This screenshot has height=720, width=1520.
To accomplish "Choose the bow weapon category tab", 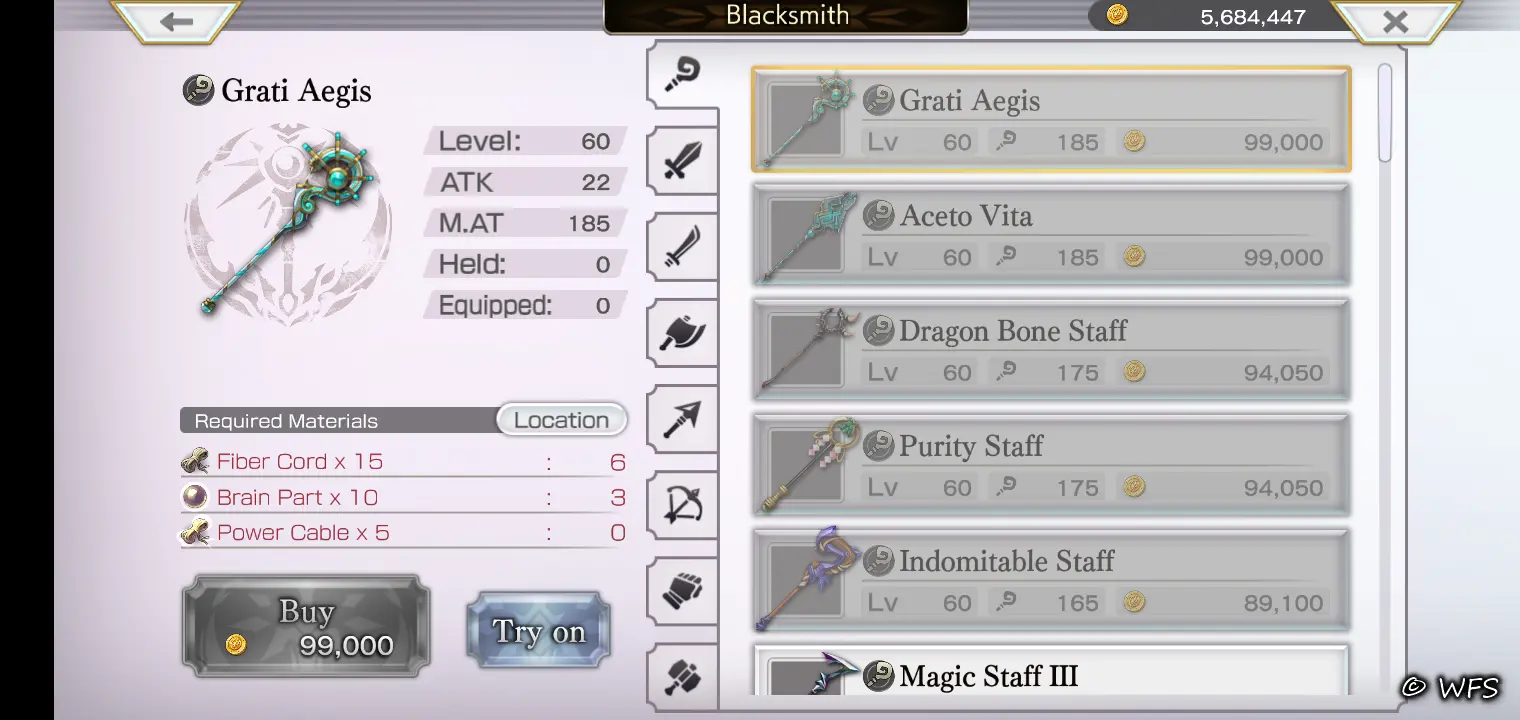I will (x=682, y=505).
